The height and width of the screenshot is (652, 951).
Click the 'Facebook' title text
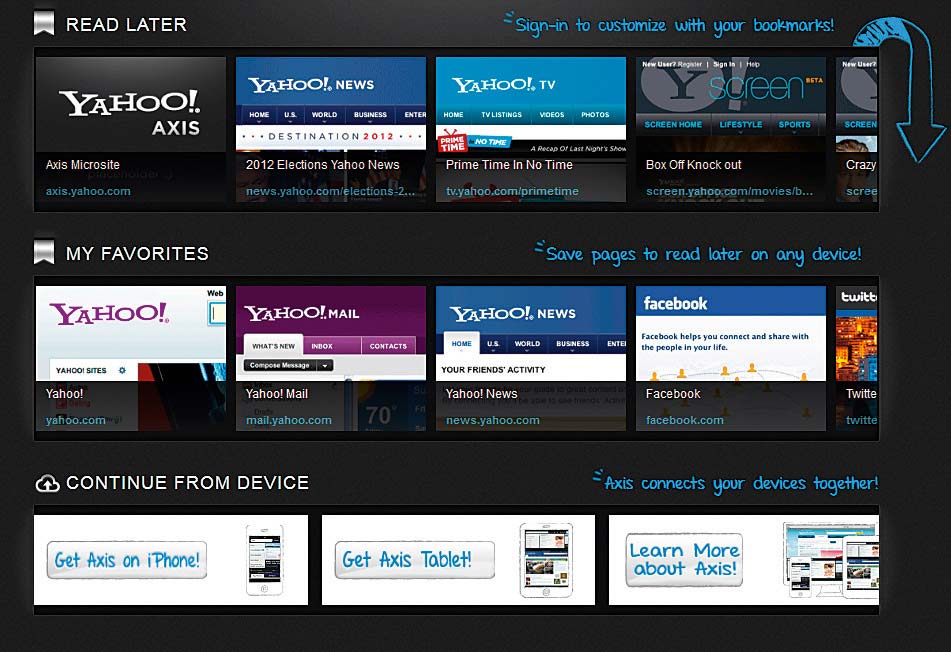point(673,394)
